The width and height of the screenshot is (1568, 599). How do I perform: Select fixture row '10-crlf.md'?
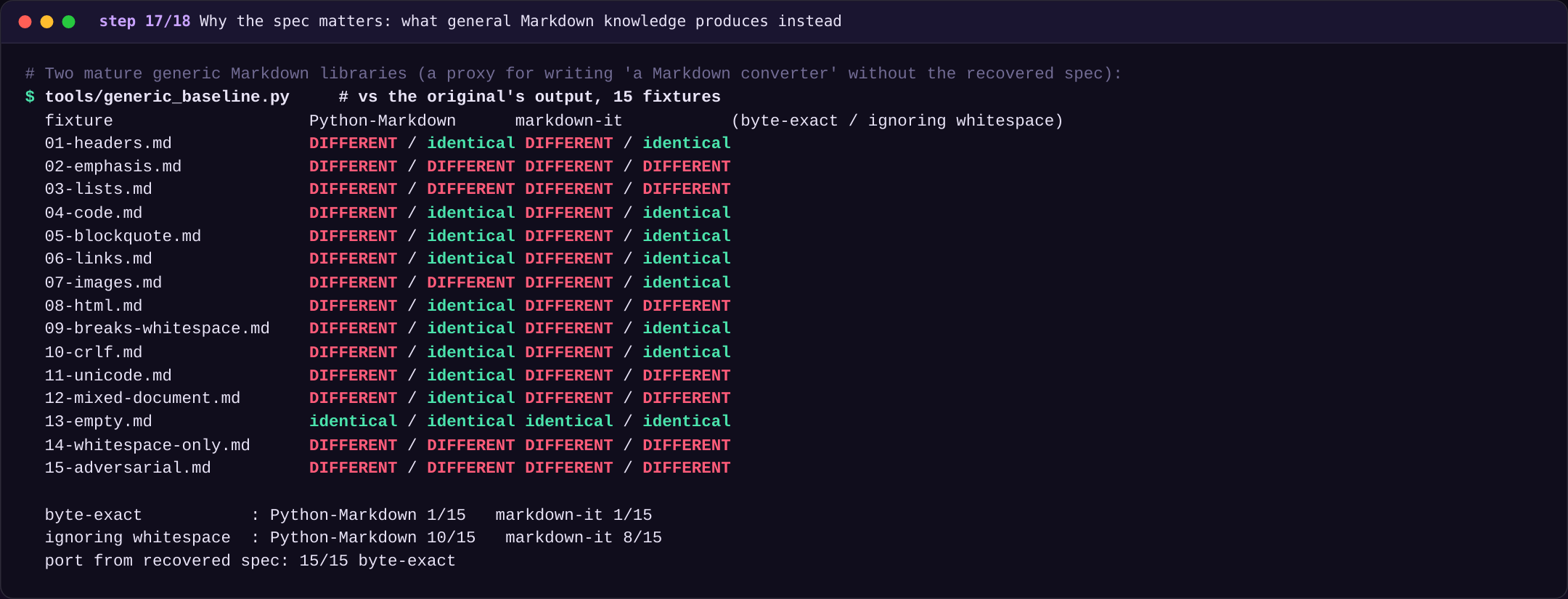388,352
